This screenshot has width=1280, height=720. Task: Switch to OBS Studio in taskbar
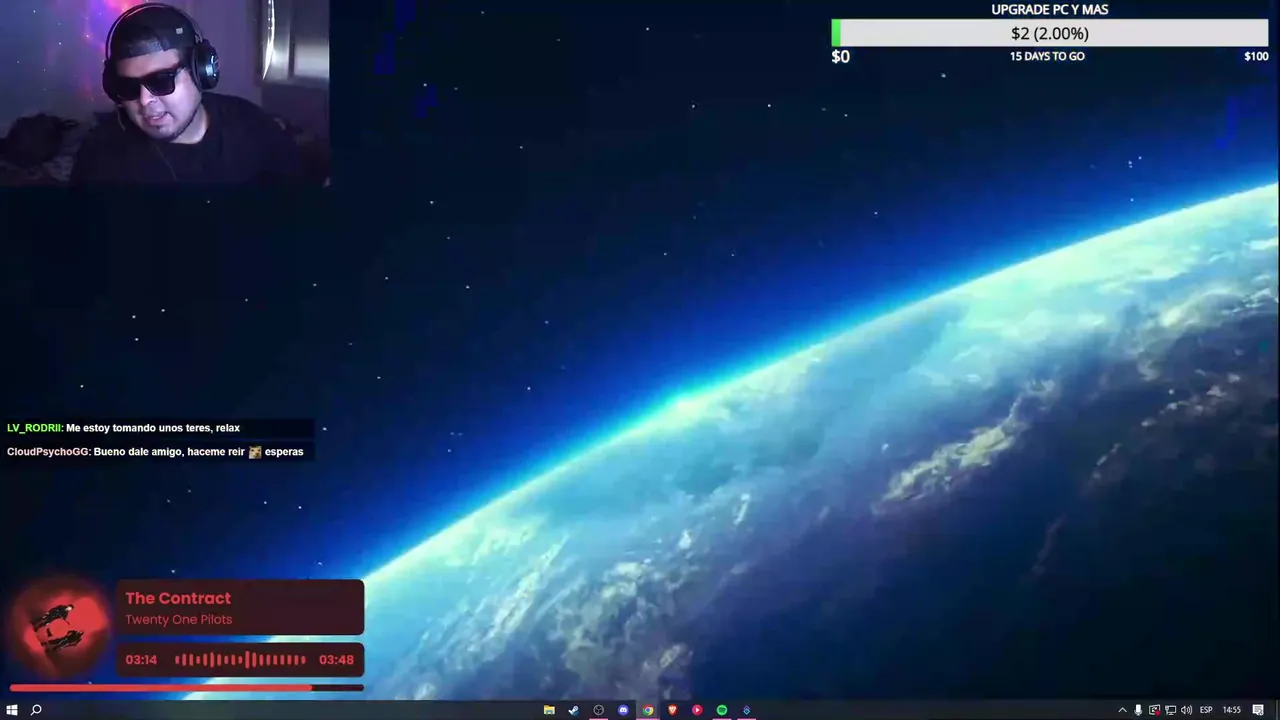coord(599,710)
